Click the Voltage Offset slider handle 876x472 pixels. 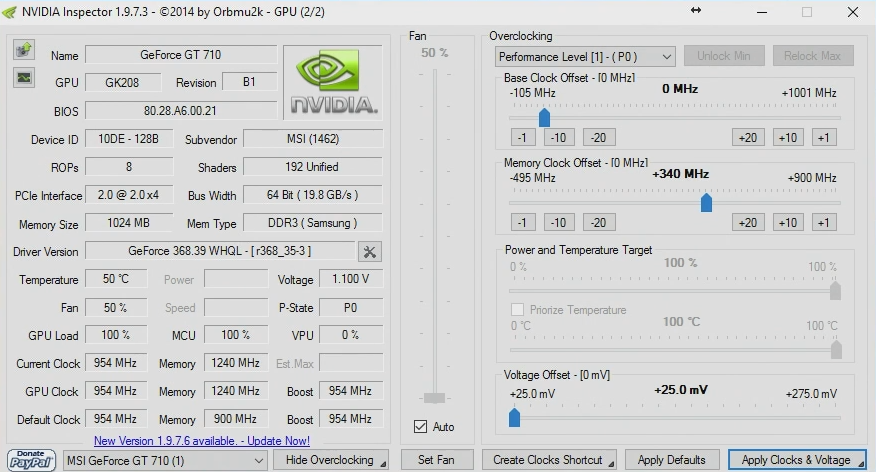(x=515, y=418)
